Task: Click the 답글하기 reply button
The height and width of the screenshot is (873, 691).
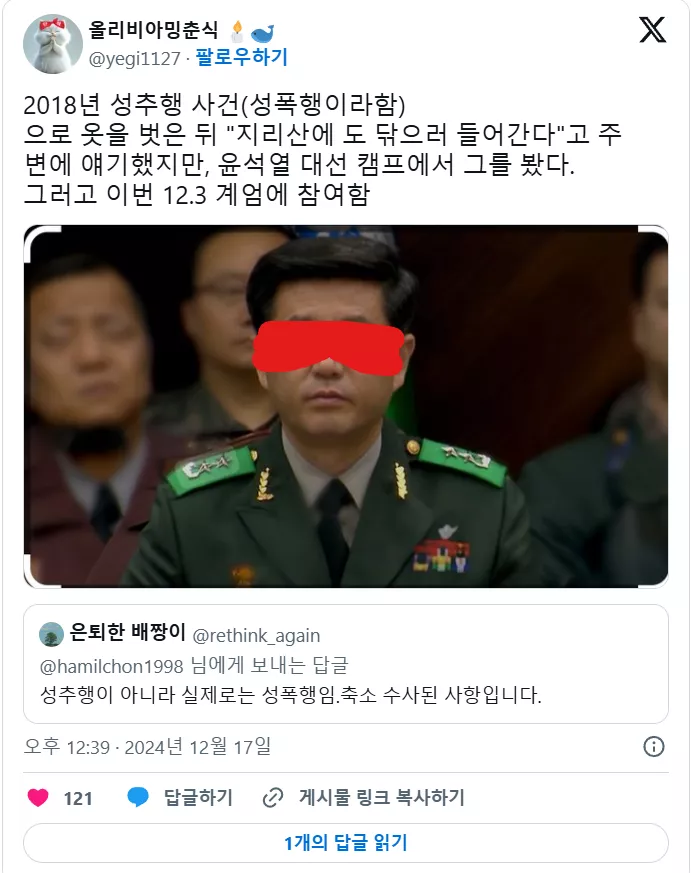Action: pyautogui.click(x=198, y=797)
